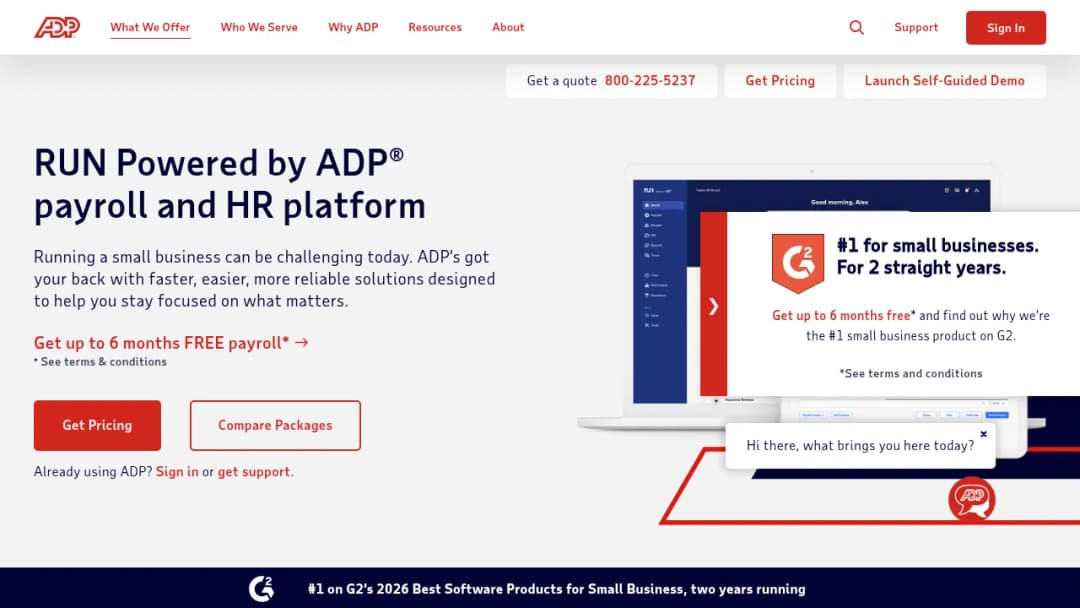Viewport: 1080px width, 608px height.
Task: Open the Resources menu
Action: point(435,28)
